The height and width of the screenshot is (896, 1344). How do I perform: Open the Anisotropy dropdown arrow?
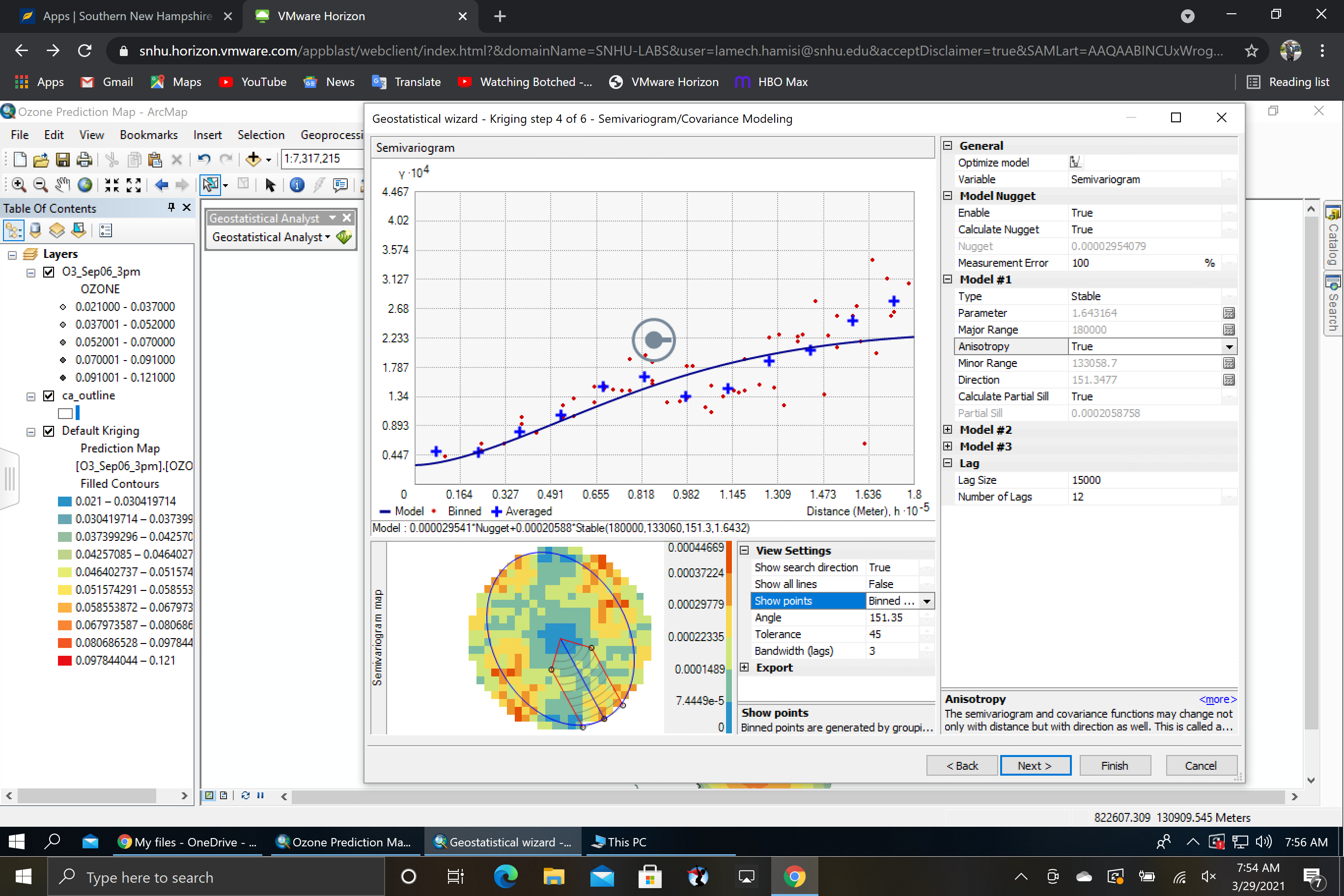pos(1229,346)
